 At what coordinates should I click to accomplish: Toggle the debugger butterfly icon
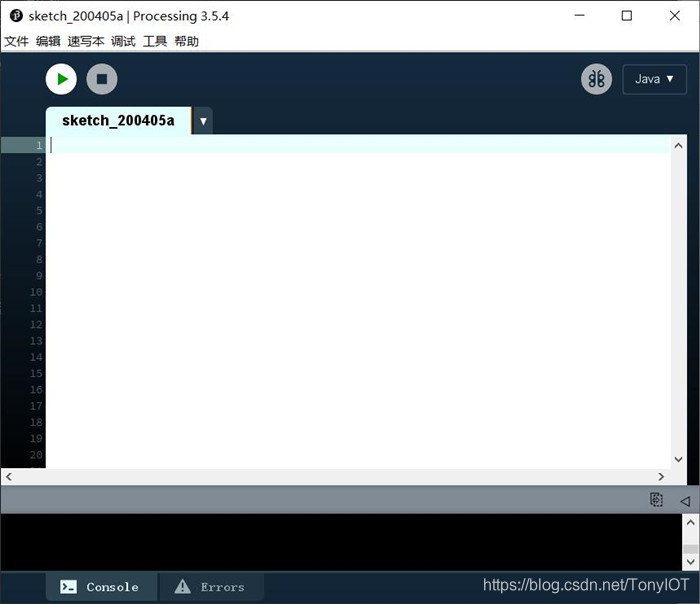(596, 79)
